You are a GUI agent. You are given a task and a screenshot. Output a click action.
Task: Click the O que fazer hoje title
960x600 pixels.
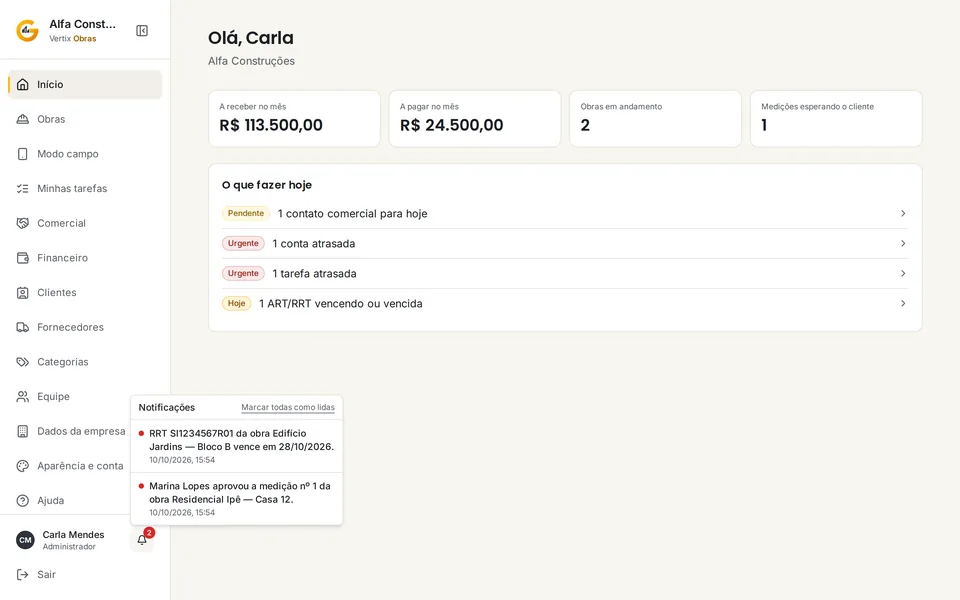coord(267,185)
